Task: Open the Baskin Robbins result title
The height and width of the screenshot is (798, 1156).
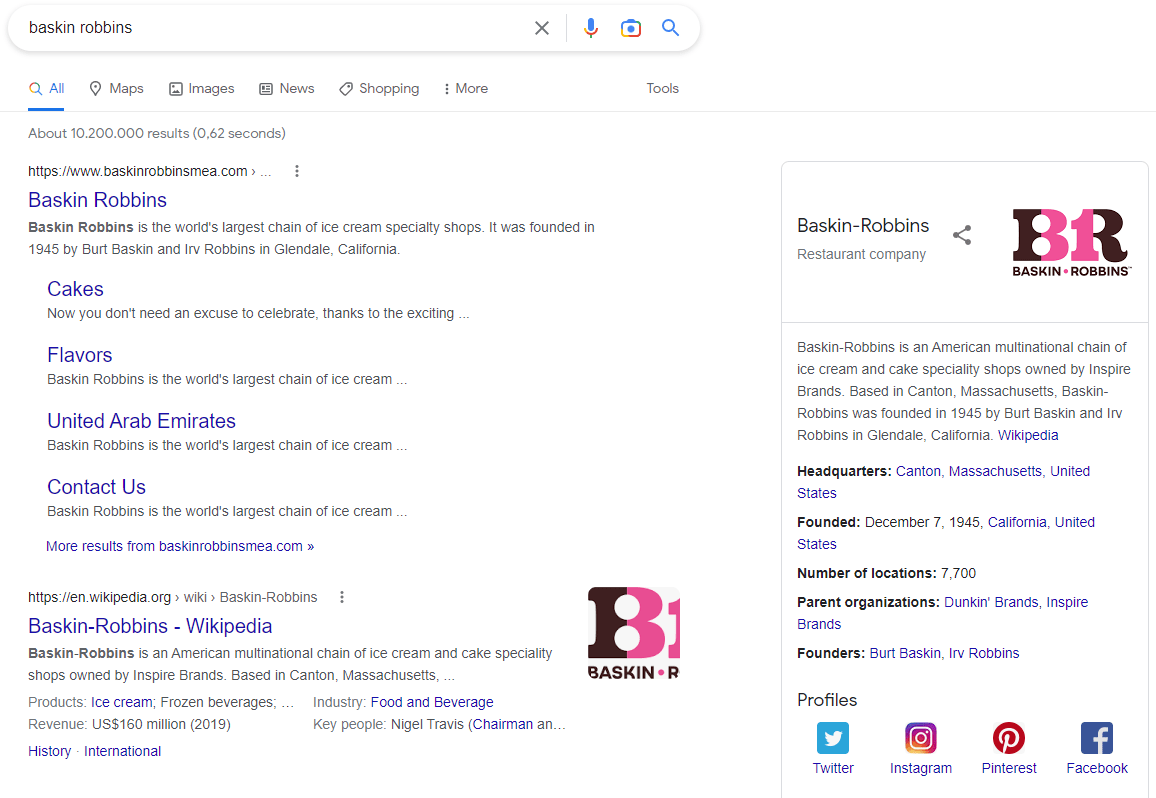Action: [97, 200]
